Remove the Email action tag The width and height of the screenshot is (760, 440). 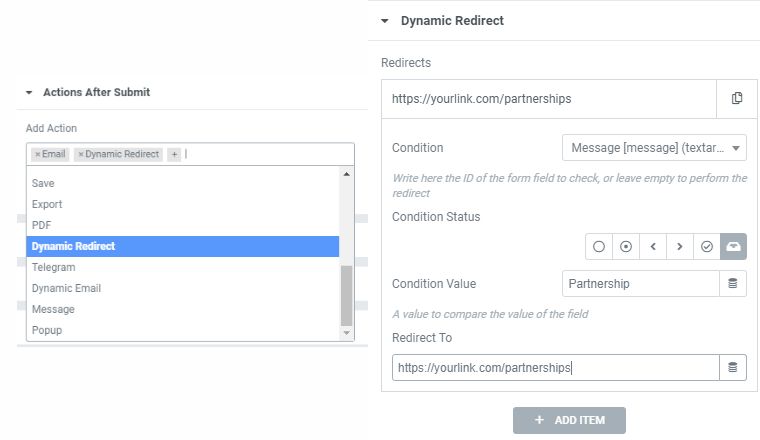(x=37, y=155)
